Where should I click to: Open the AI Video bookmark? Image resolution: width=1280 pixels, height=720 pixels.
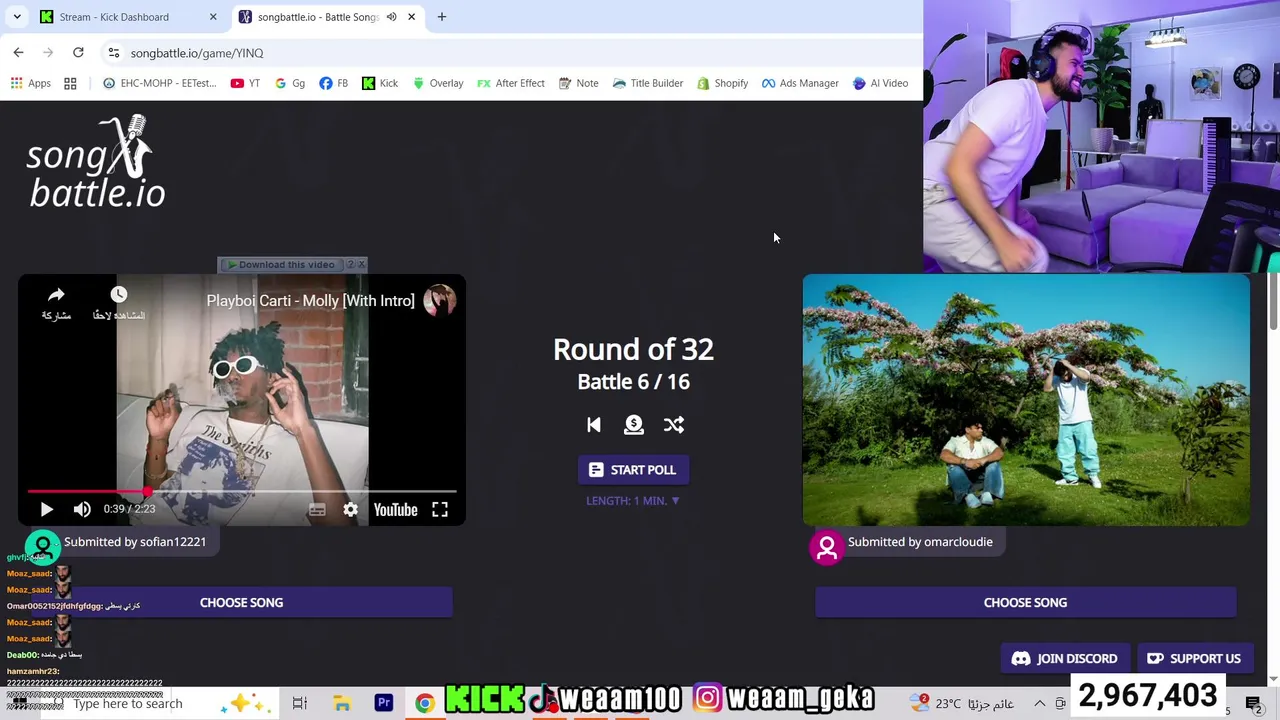point(880,83)
